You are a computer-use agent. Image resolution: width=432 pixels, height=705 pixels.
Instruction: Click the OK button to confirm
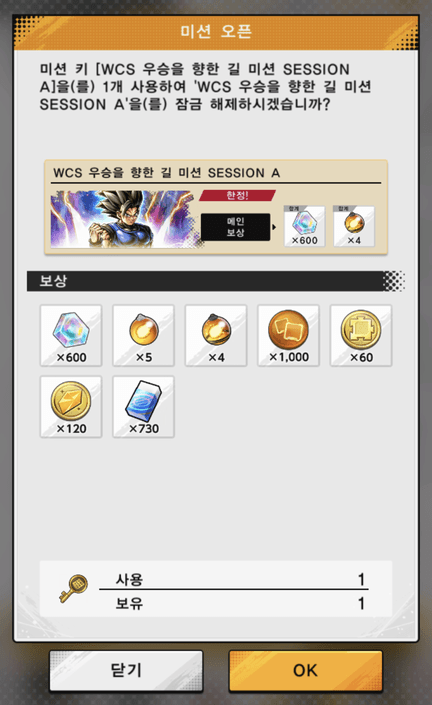[306, 670]
